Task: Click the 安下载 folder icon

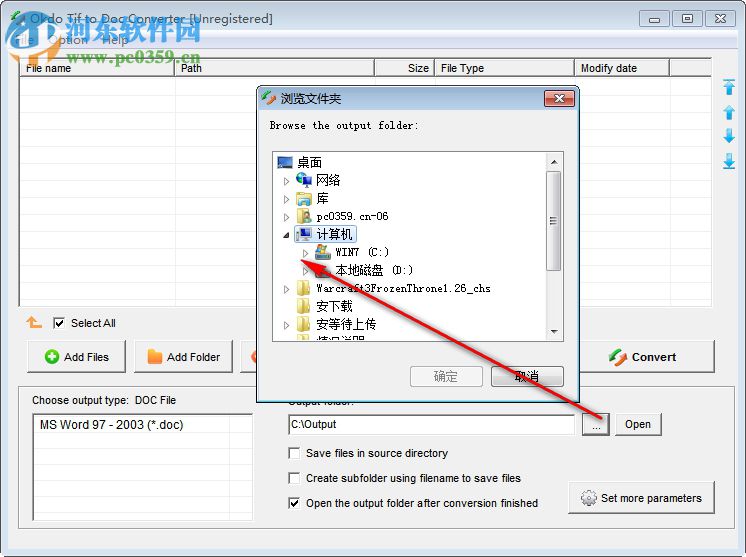Action: [304, 306]
